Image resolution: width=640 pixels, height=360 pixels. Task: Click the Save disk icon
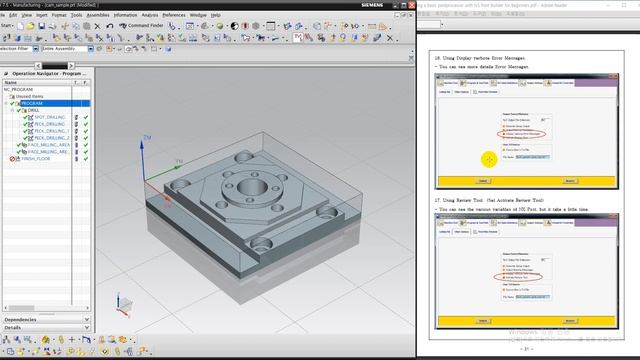42,26
